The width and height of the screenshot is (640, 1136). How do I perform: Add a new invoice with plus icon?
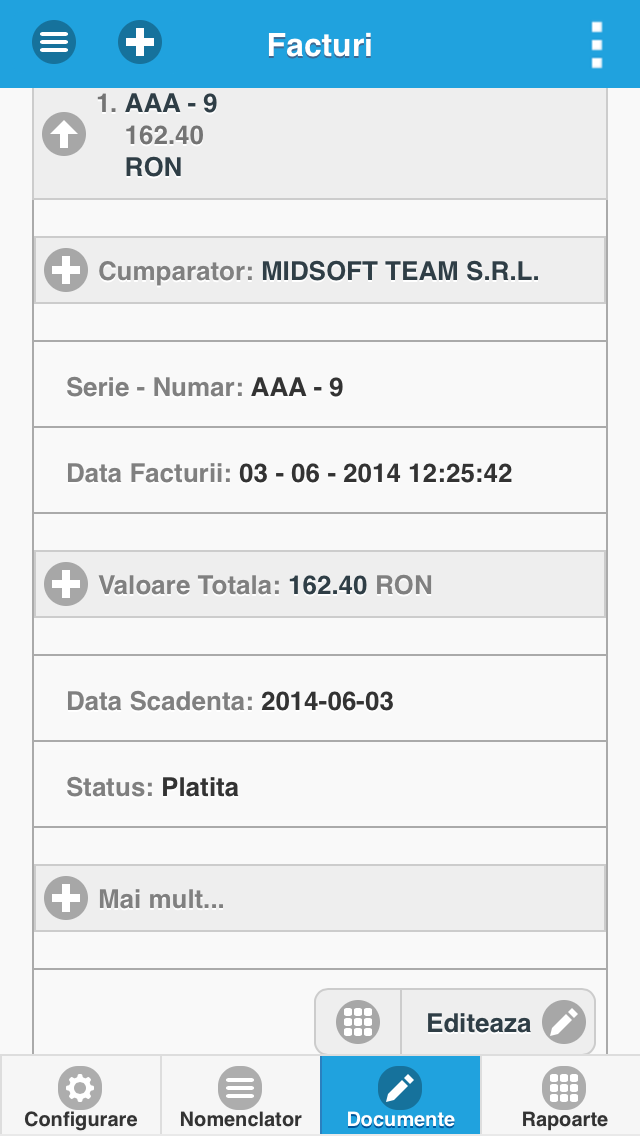click(140, 42)
